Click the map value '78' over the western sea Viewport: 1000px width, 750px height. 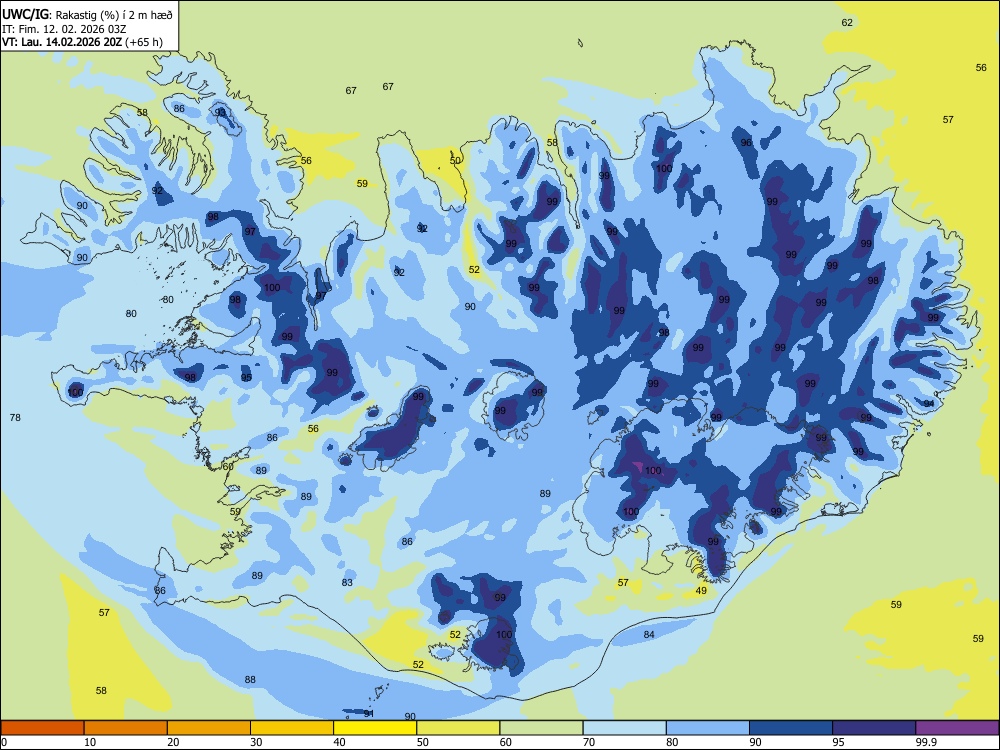click(15, 418)
